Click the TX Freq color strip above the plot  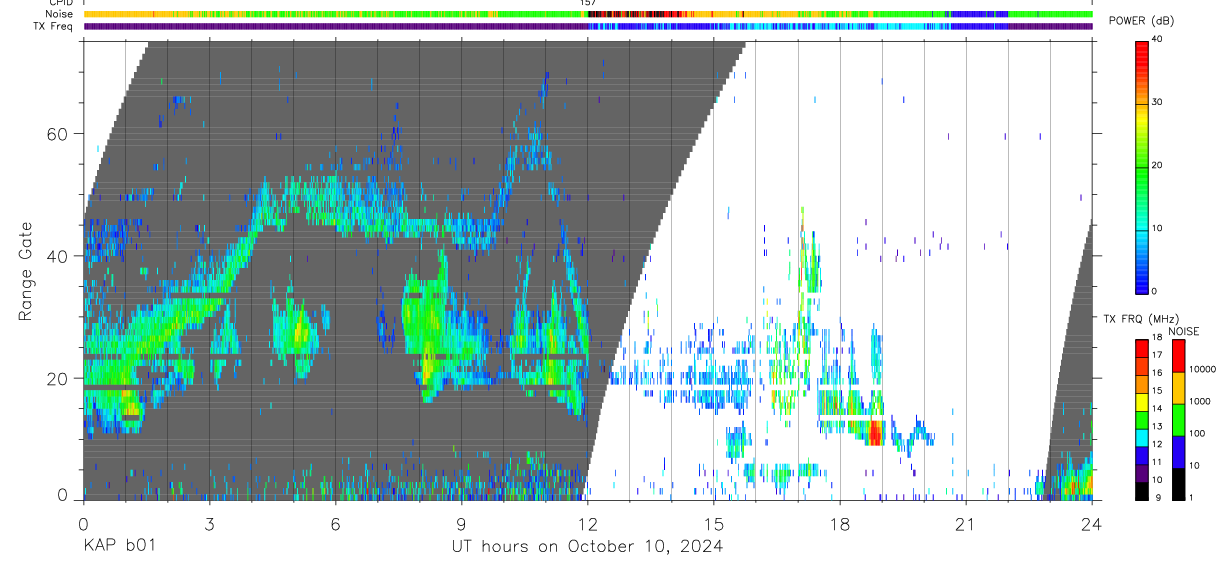[x=588, y=26]
